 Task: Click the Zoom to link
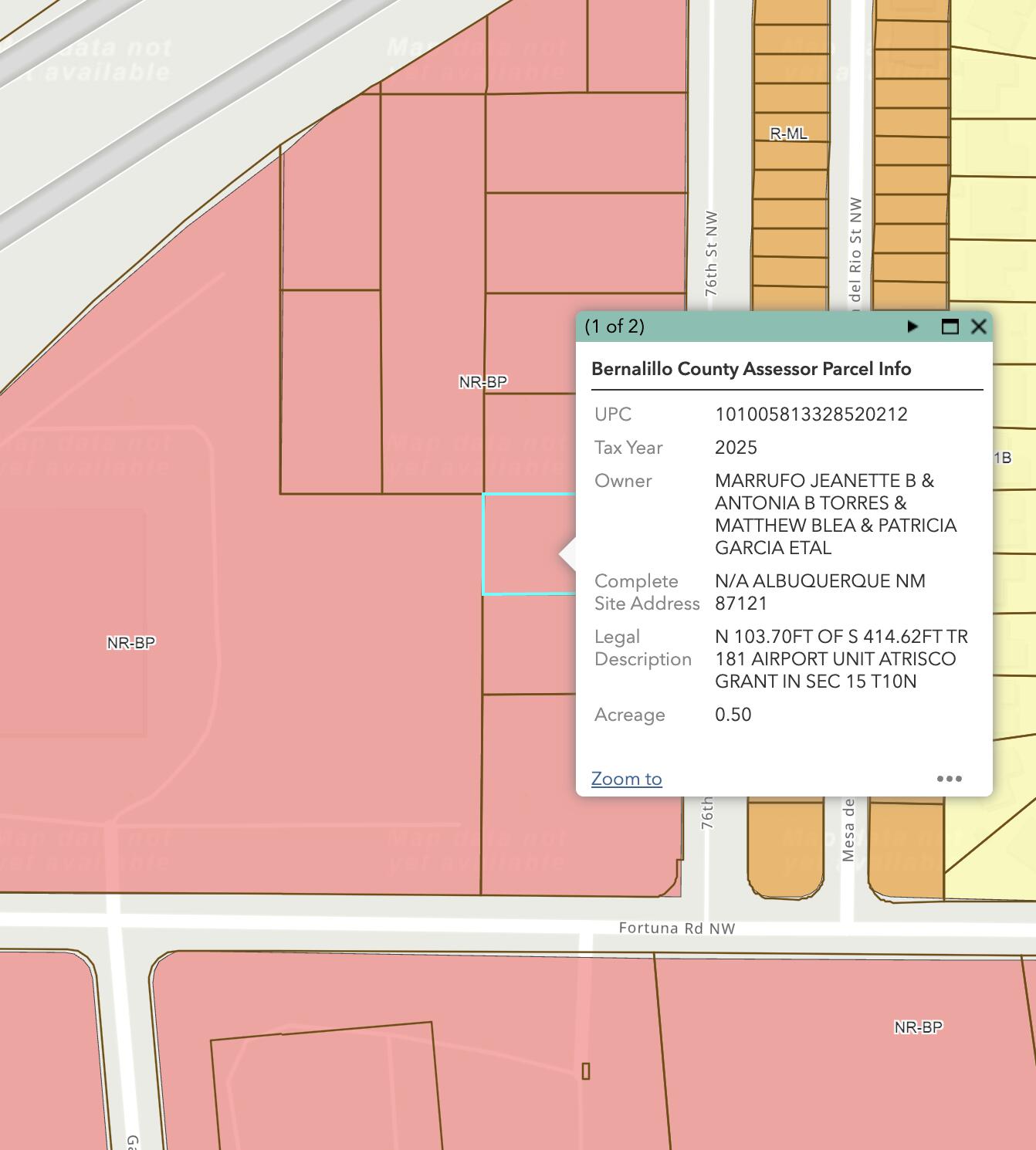coord(626,779)
